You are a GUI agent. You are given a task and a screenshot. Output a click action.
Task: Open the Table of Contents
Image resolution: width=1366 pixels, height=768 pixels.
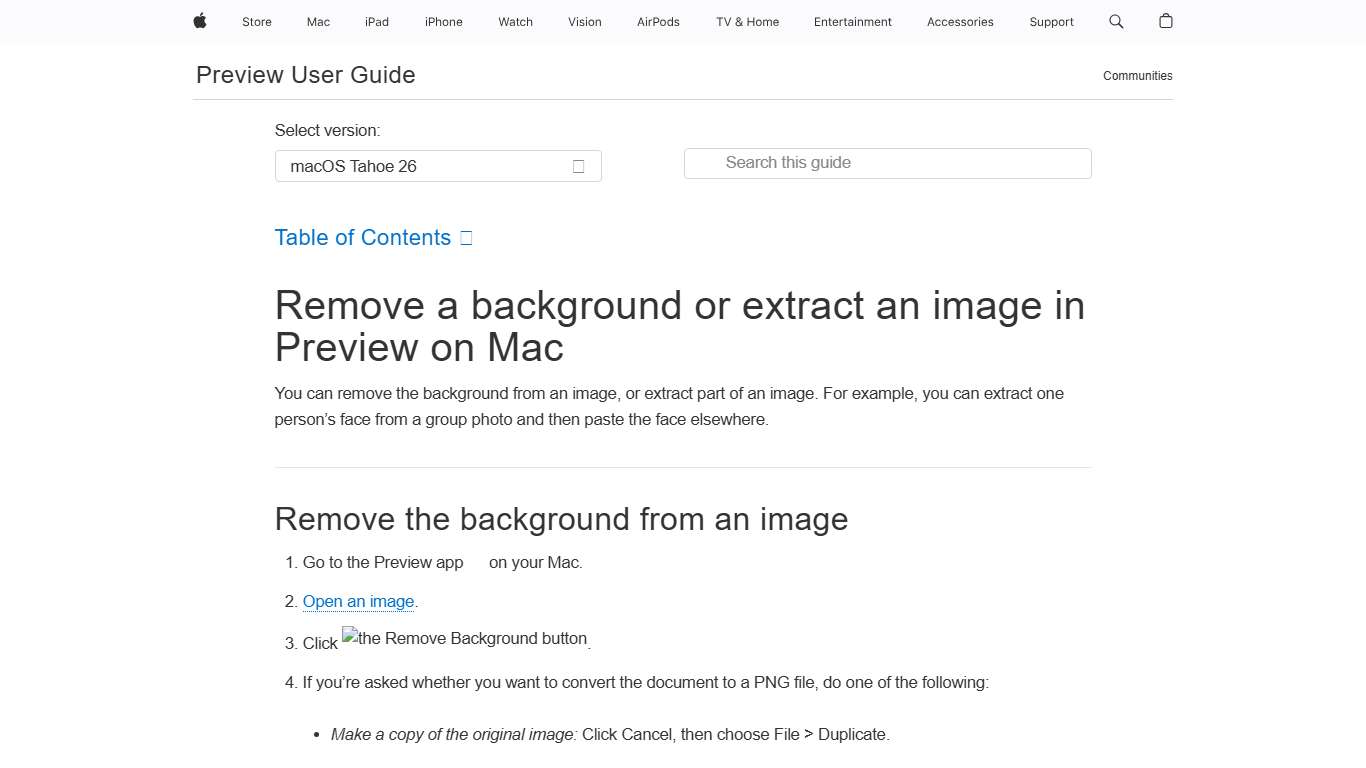click(362, 237)
